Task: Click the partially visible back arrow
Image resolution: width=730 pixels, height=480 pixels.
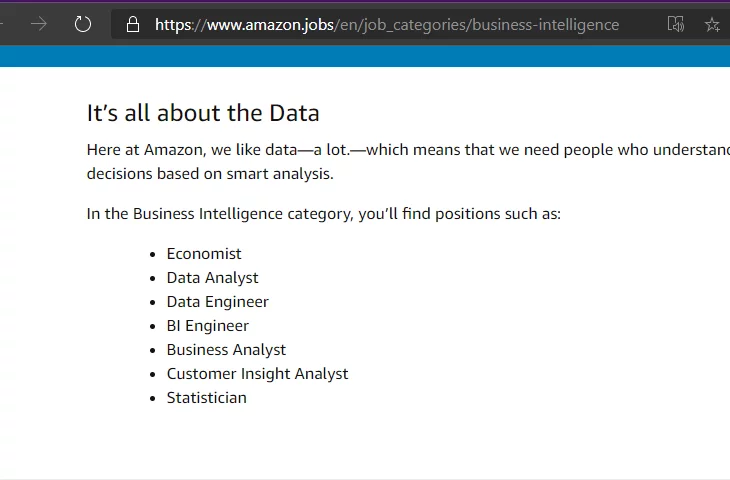Action: [3, 24]
